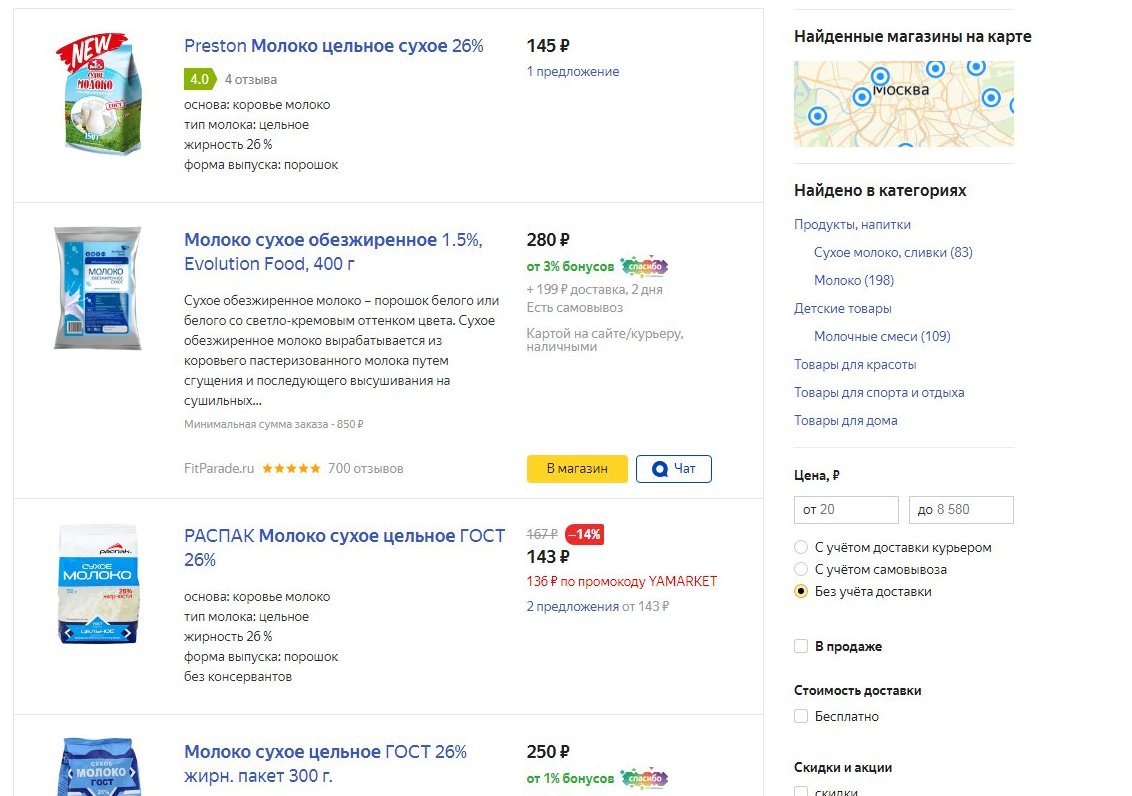Screen dimensions: 1132x796
Task: Open the 'Чат' button for FitParade
Action: tap(674, 468)
